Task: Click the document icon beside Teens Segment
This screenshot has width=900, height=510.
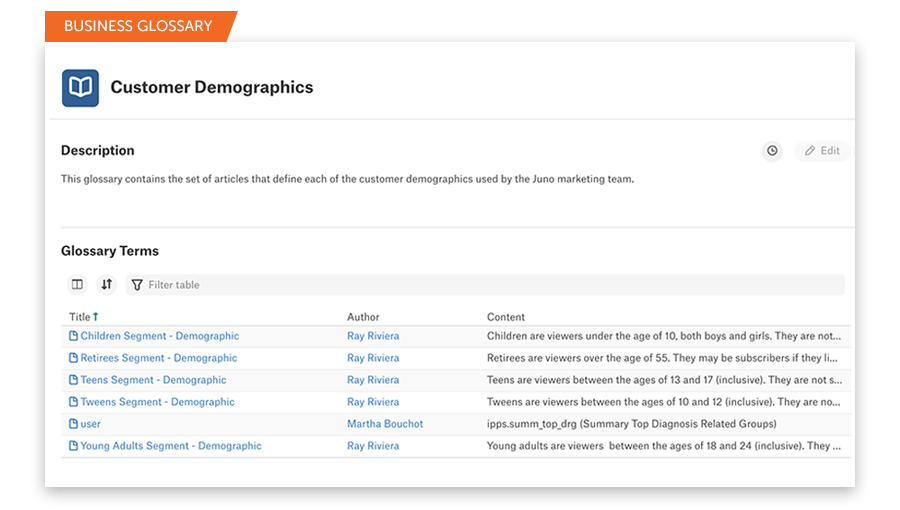Action: 73,380
